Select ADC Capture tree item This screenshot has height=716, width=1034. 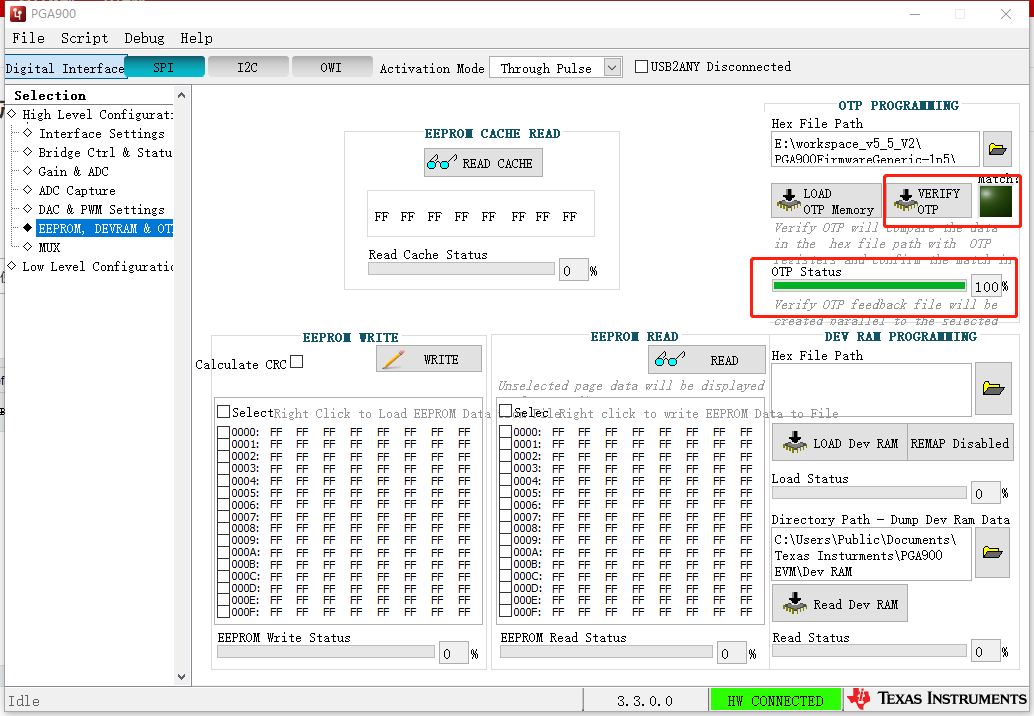coord(76,191)
